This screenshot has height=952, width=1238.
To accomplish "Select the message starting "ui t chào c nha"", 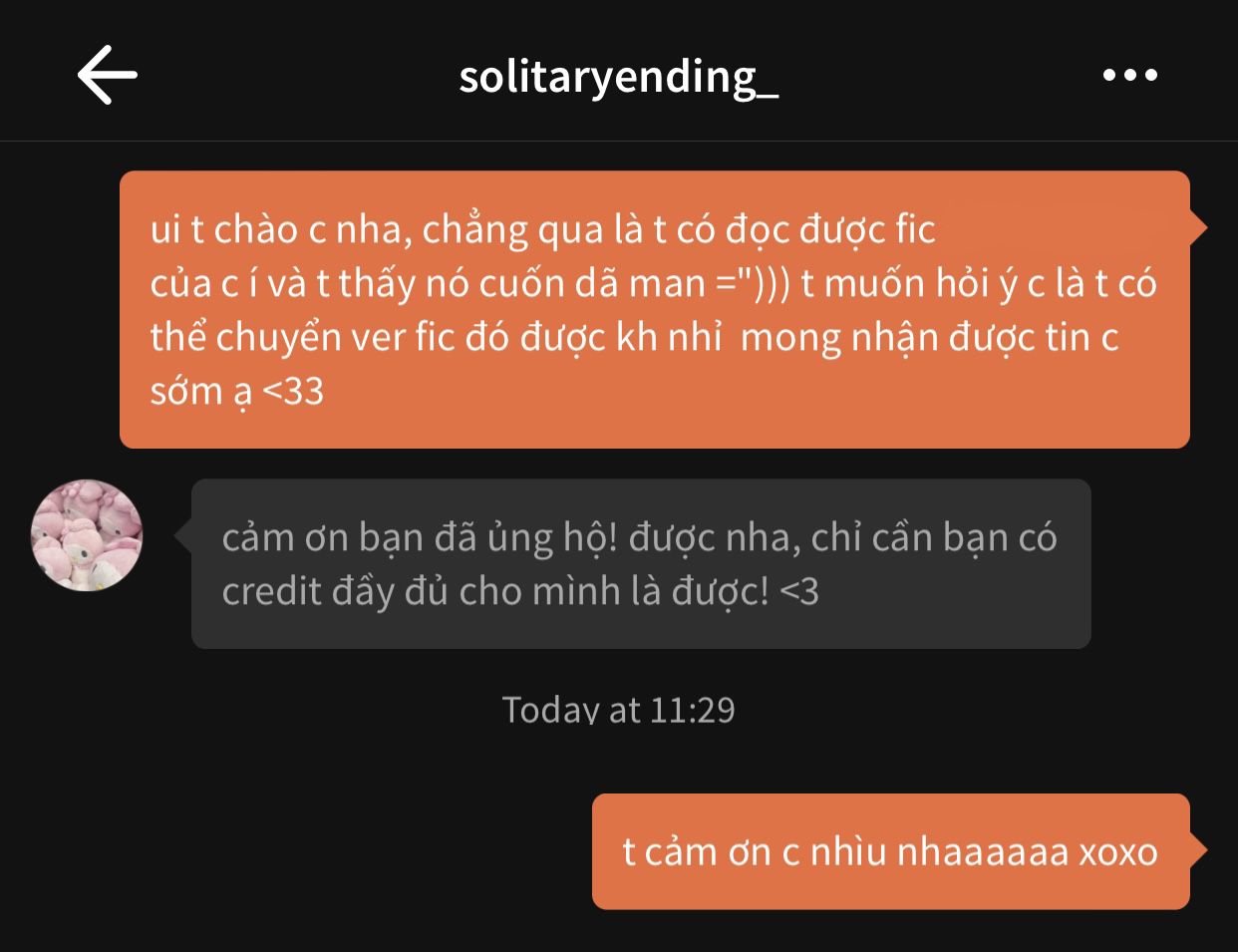I will click(655, 310).
